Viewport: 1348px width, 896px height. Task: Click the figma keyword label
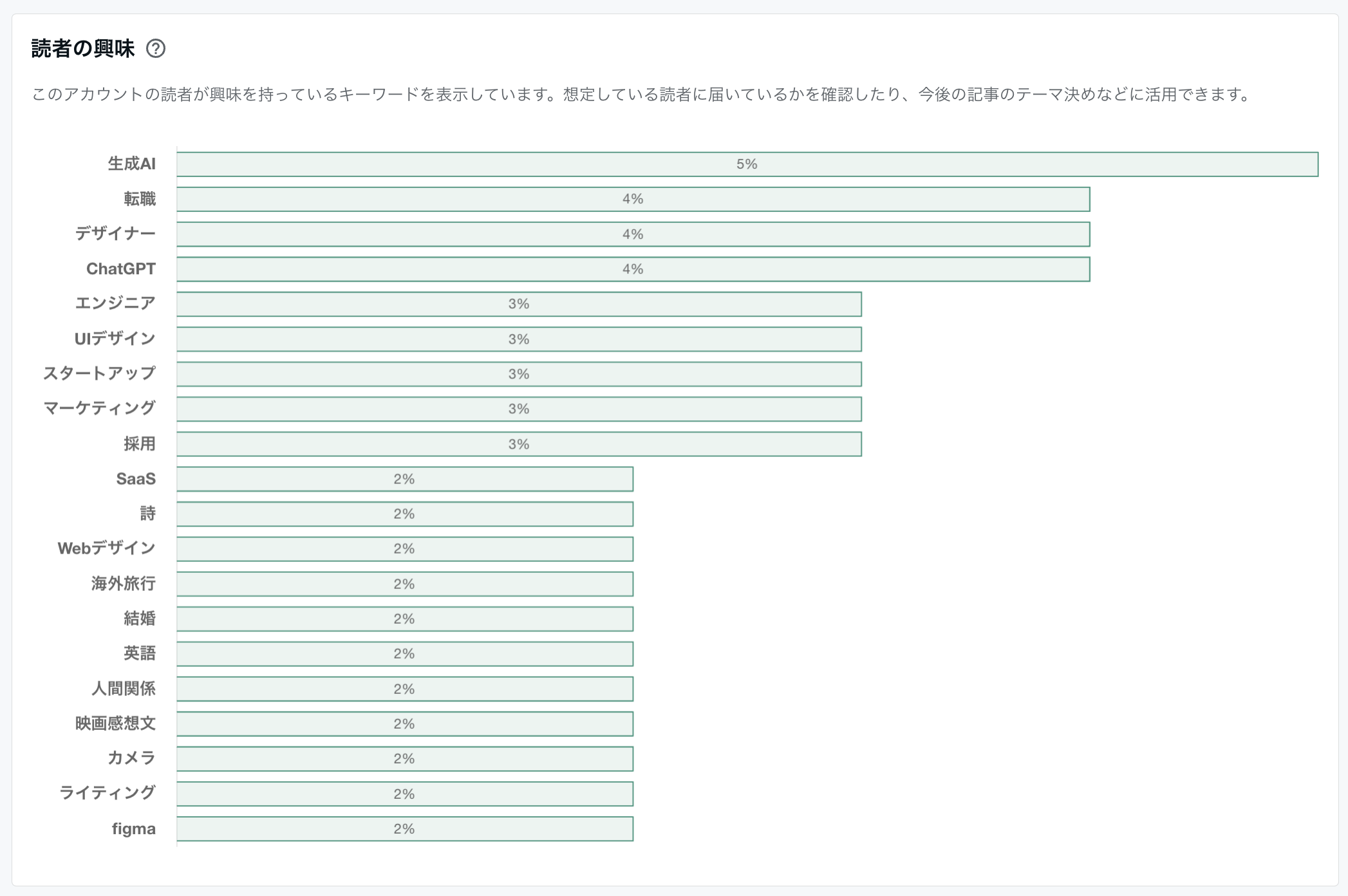[134, 828]
